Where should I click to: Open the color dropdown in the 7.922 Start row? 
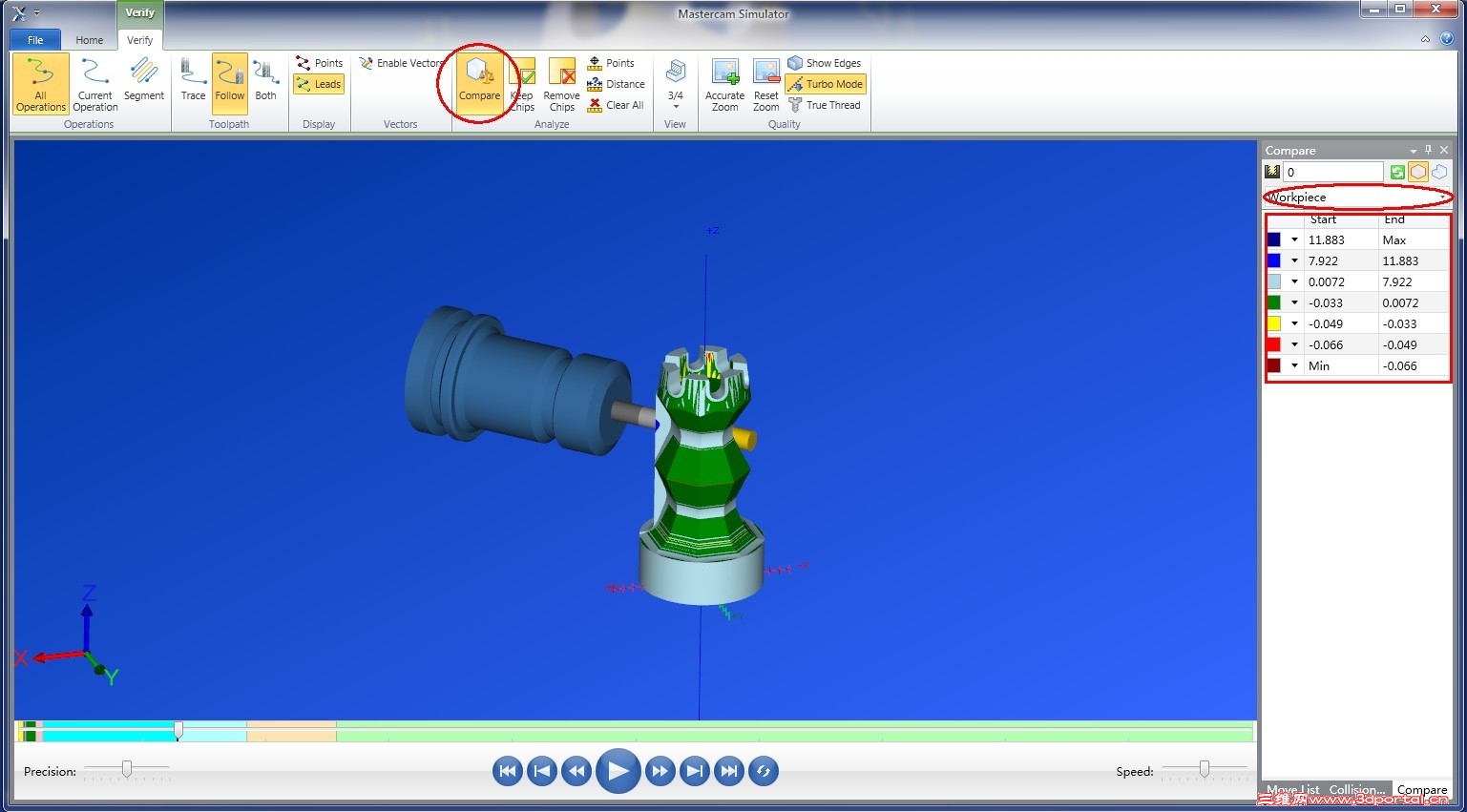coord(1295,260)
